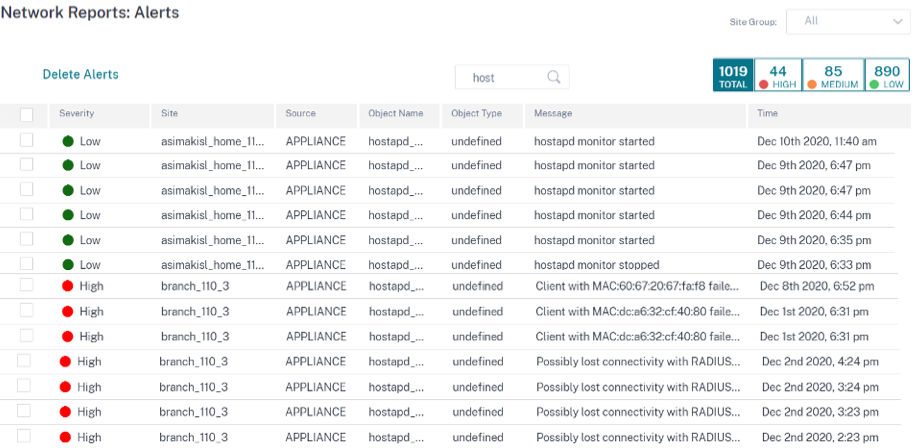Filter by 44 High alerts
The height and width of the screenshot is (448, 916).
pyautogui.click(x=778, y=77)
